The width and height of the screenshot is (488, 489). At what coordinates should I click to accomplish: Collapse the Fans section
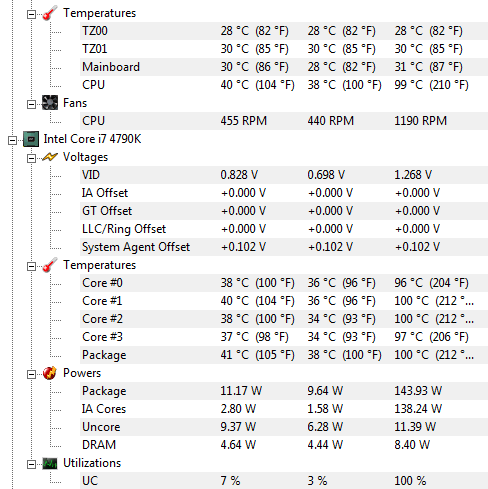coord(31,104)
